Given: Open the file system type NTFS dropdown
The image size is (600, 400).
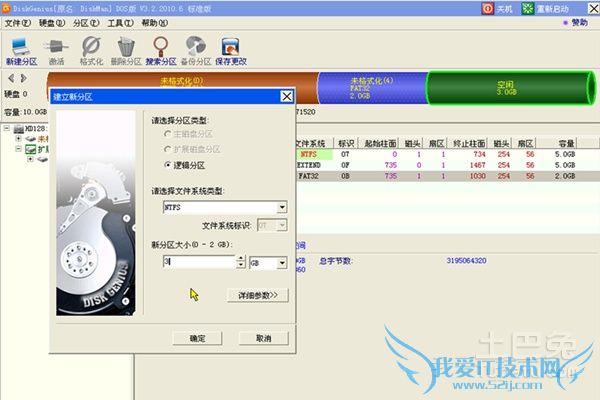Looking at the screenshot, I should point(282,207).
